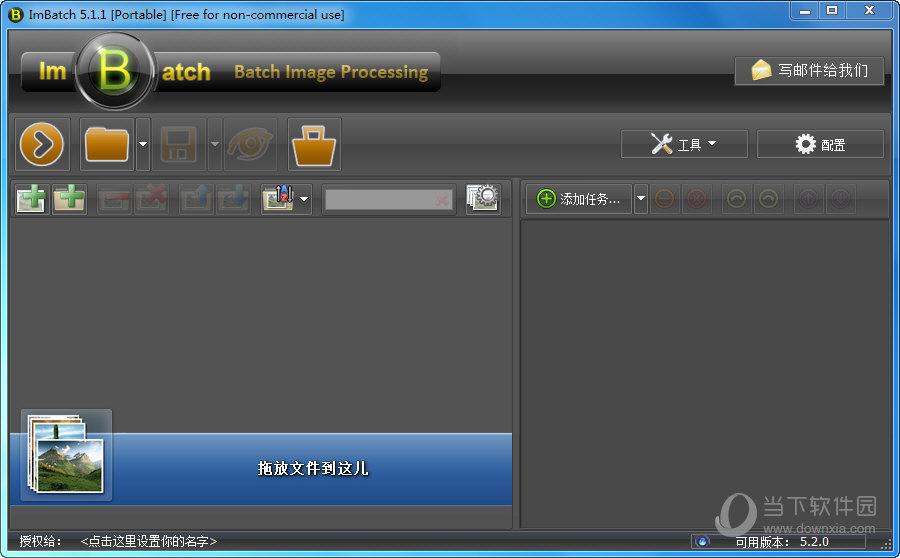Click the first green circular task icon

(x=736, y=199)
